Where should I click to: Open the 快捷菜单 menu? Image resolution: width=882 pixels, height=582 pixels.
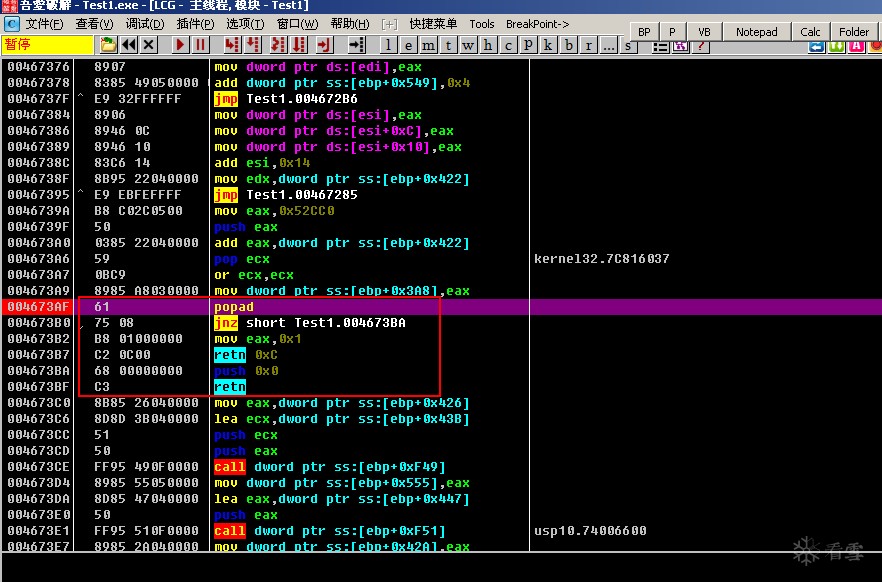(x=433, y=24)
